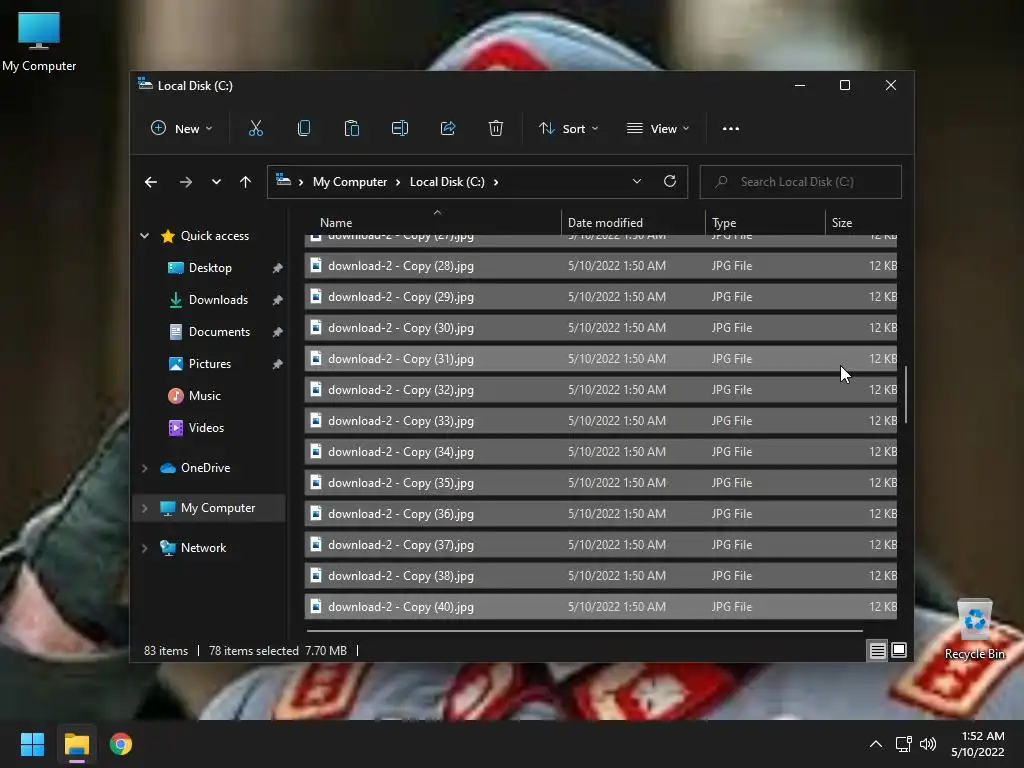This screenshot has height=768, width=1024.
Task: Click File Explorer taskbar icon
Action: pyautogui.click(x=77, y=744)
